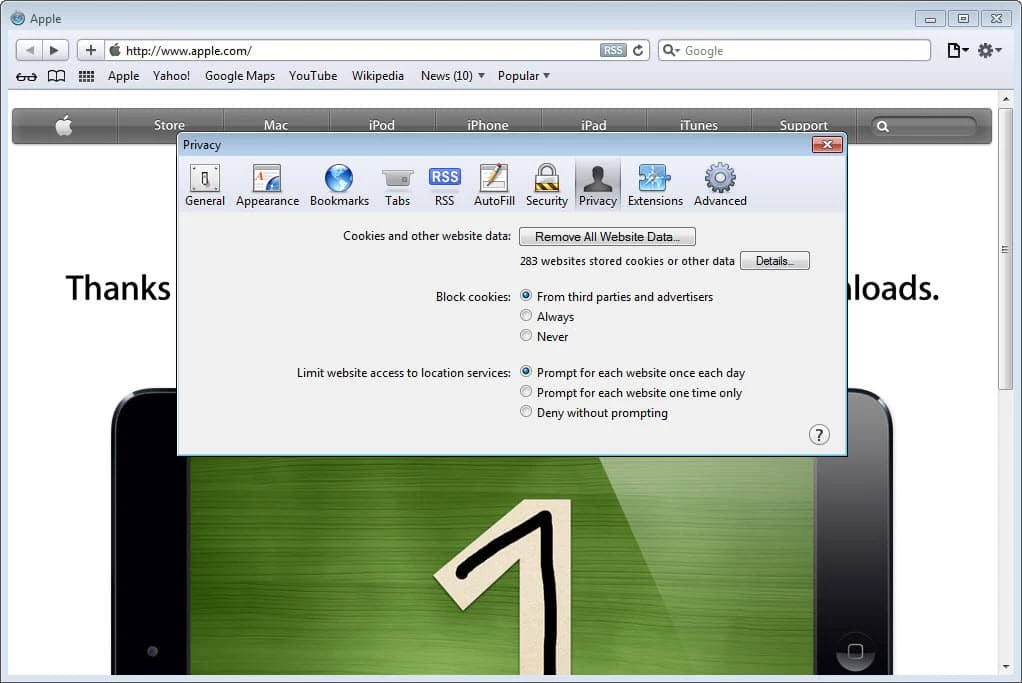This screenshot has width=1022, height=683.
Task: Open the Help question mark button
Action: tap(819, 434)
